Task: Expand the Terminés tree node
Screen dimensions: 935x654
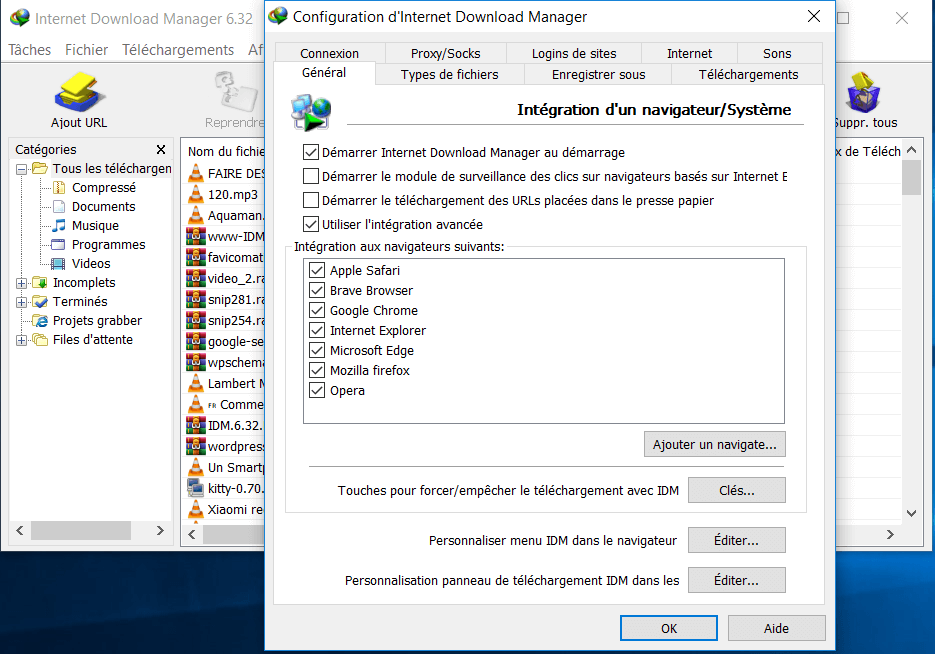Action: [x=21, y=302]
